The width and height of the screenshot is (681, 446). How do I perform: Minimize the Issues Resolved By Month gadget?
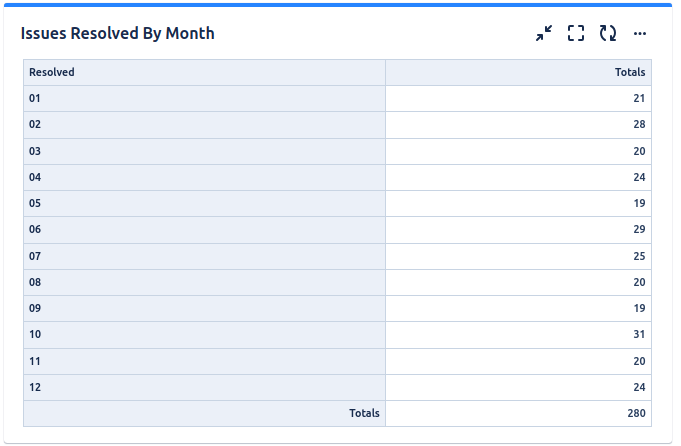(544, 33)
